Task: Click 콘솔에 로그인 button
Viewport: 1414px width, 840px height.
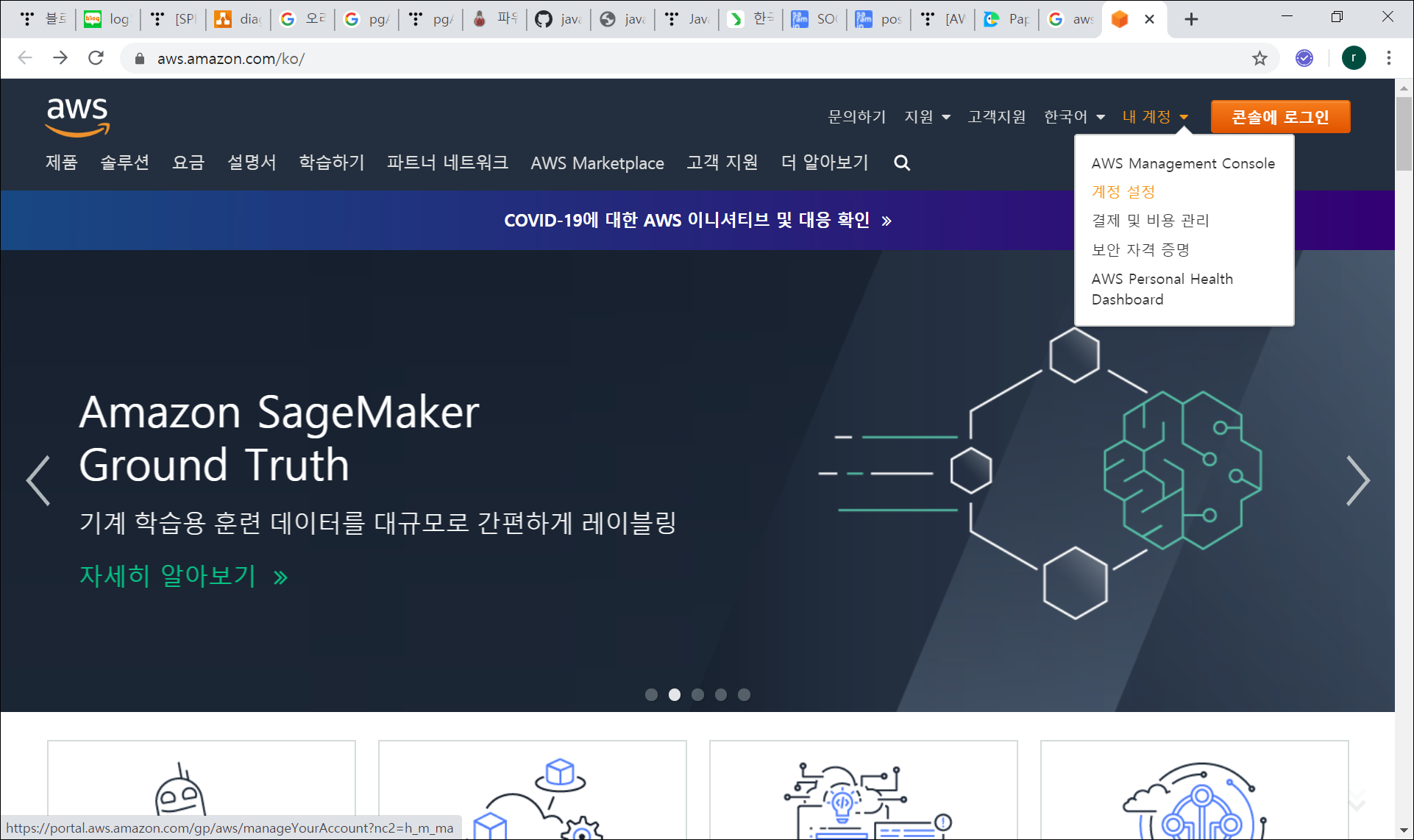Action: (1280, 117)
